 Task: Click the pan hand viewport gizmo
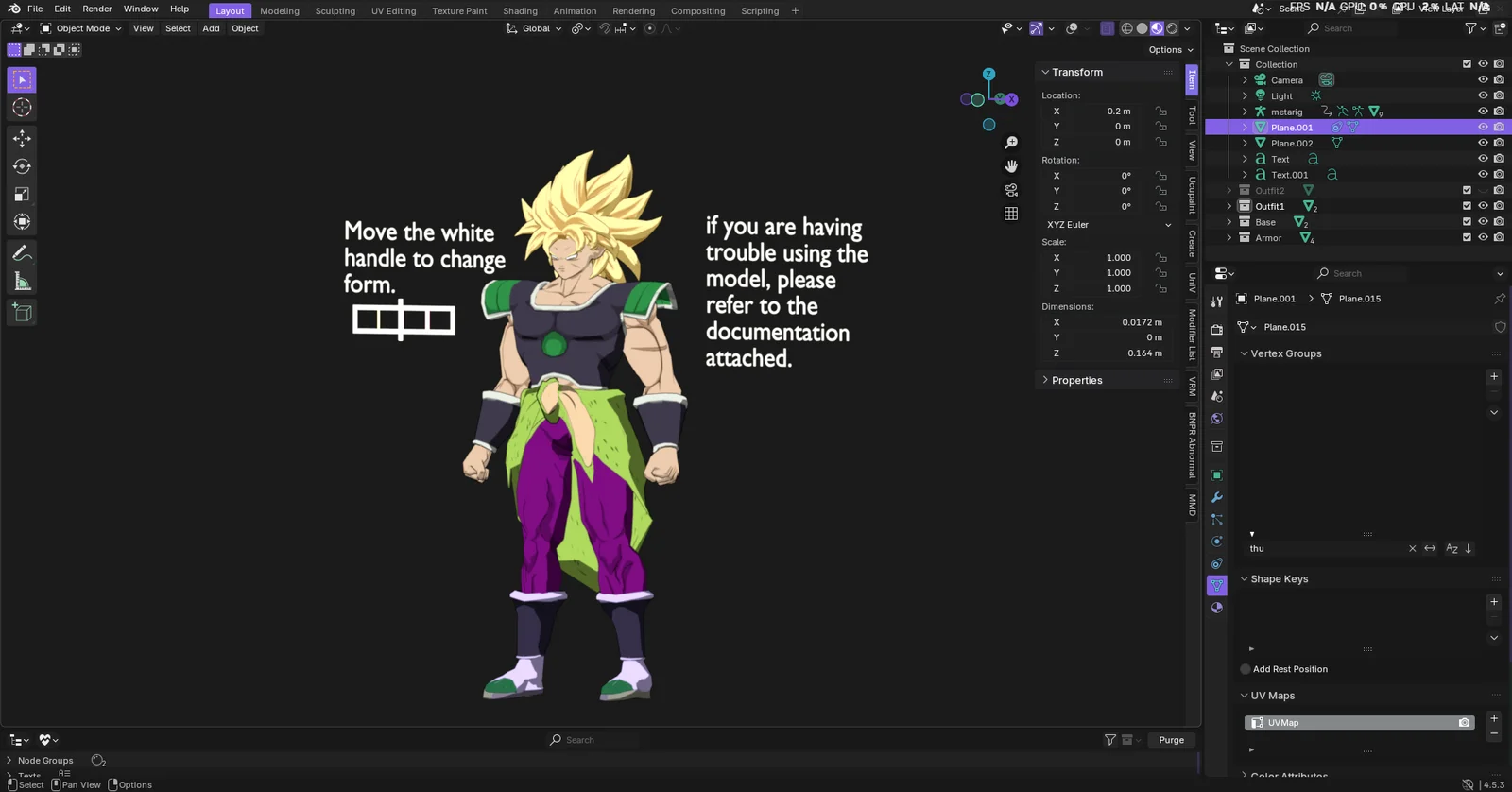1011,166
